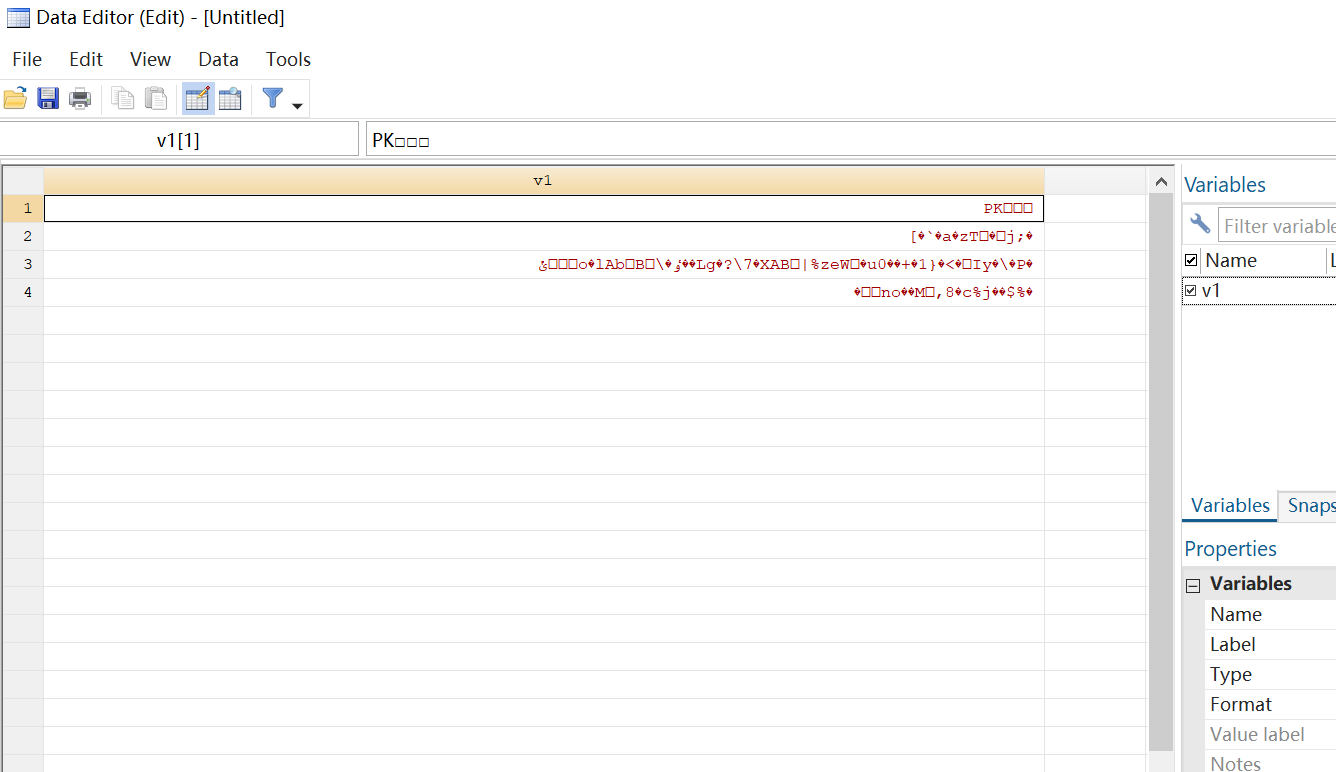Click the Open file folder icon
Screen dimensions: 1336x772
coord(16,99)
